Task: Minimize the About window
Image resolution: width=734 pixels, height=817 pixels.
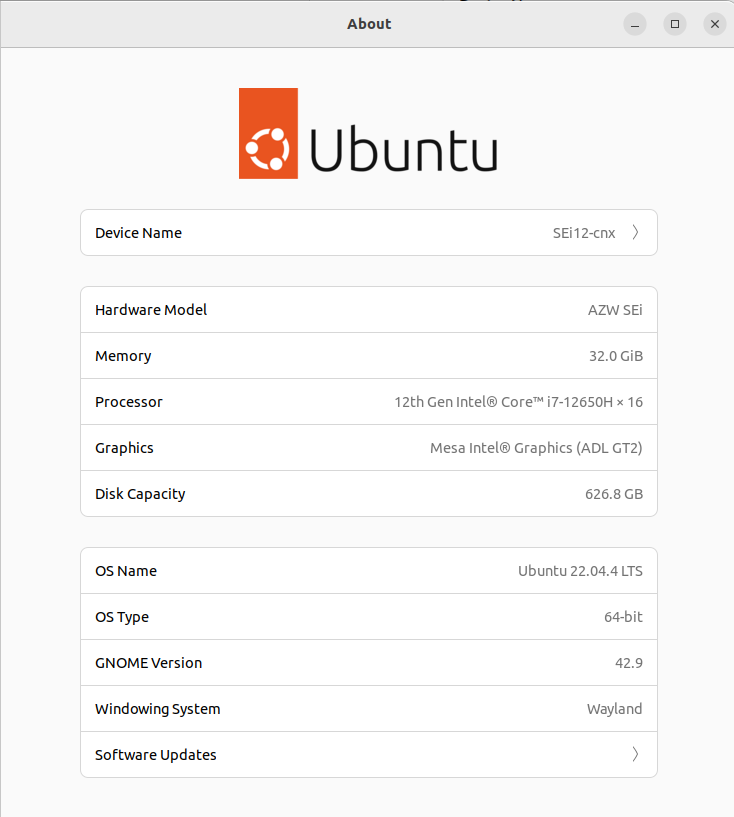Action: click(635, 24)
